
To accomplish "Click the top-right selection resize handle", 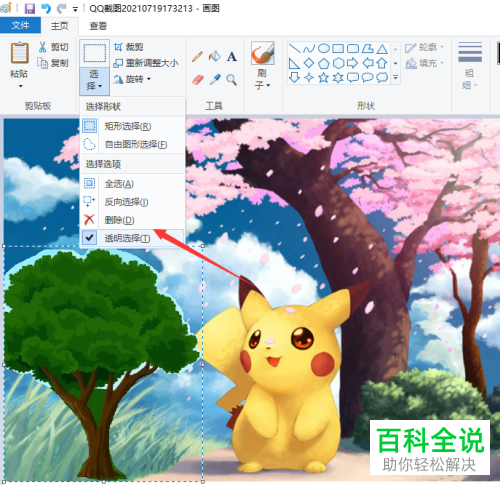I will click(x=203, y=246).
